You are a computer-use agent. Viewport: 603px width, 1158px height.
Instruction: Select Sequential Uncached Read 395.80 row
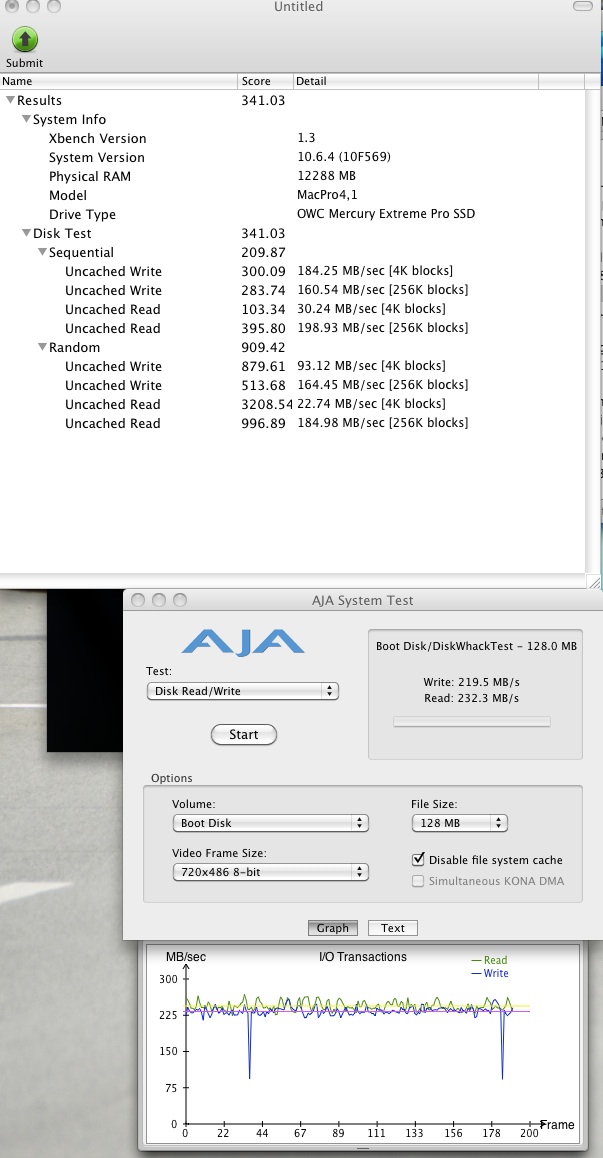[293, 328]
